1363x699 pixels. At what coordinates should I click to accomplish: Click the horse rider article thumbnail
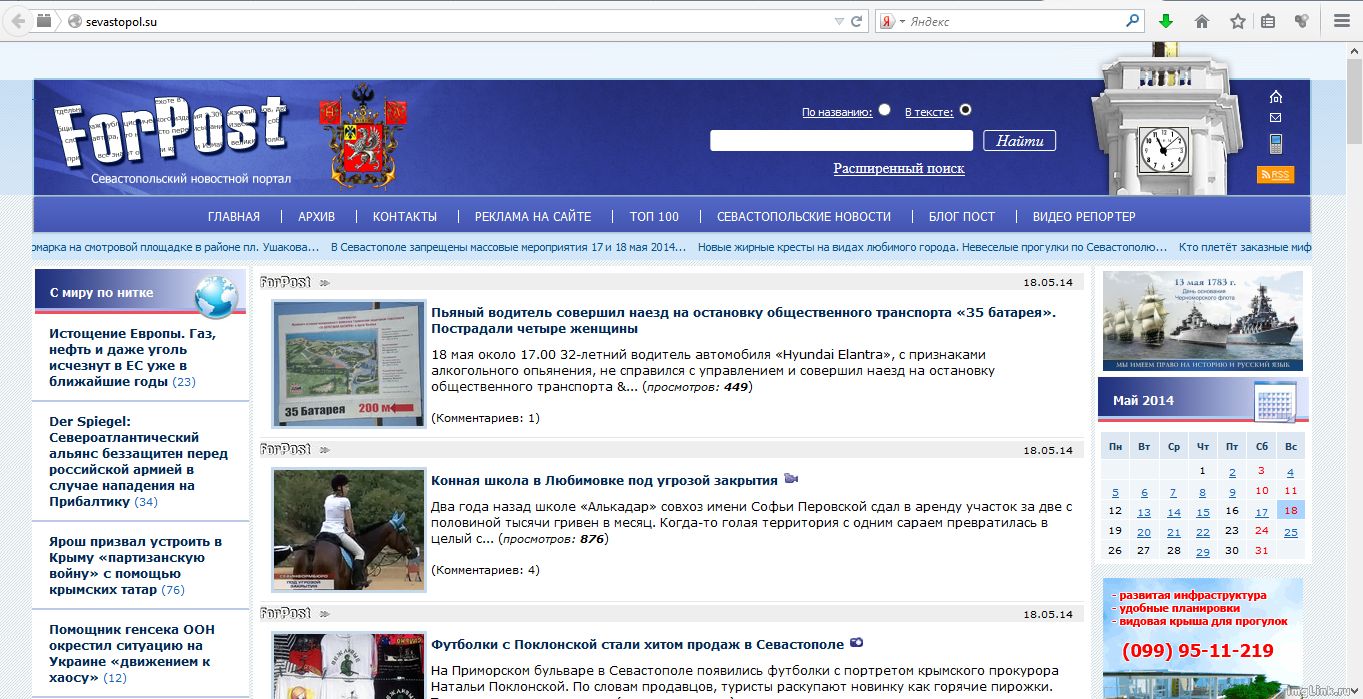349,529
